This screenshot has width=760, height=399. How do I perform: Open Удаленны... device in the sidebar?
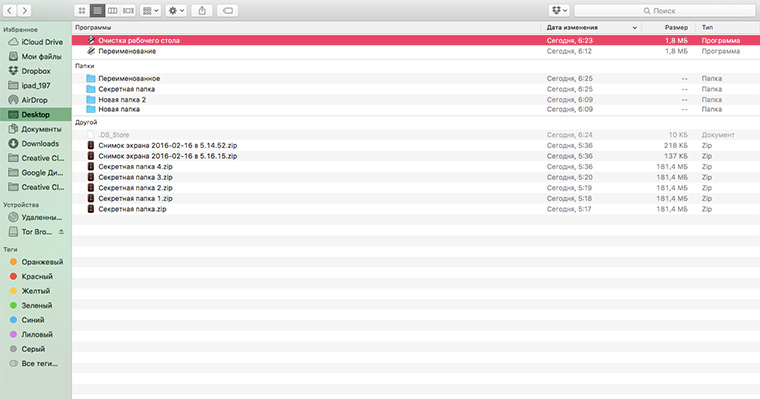[36, 218]
